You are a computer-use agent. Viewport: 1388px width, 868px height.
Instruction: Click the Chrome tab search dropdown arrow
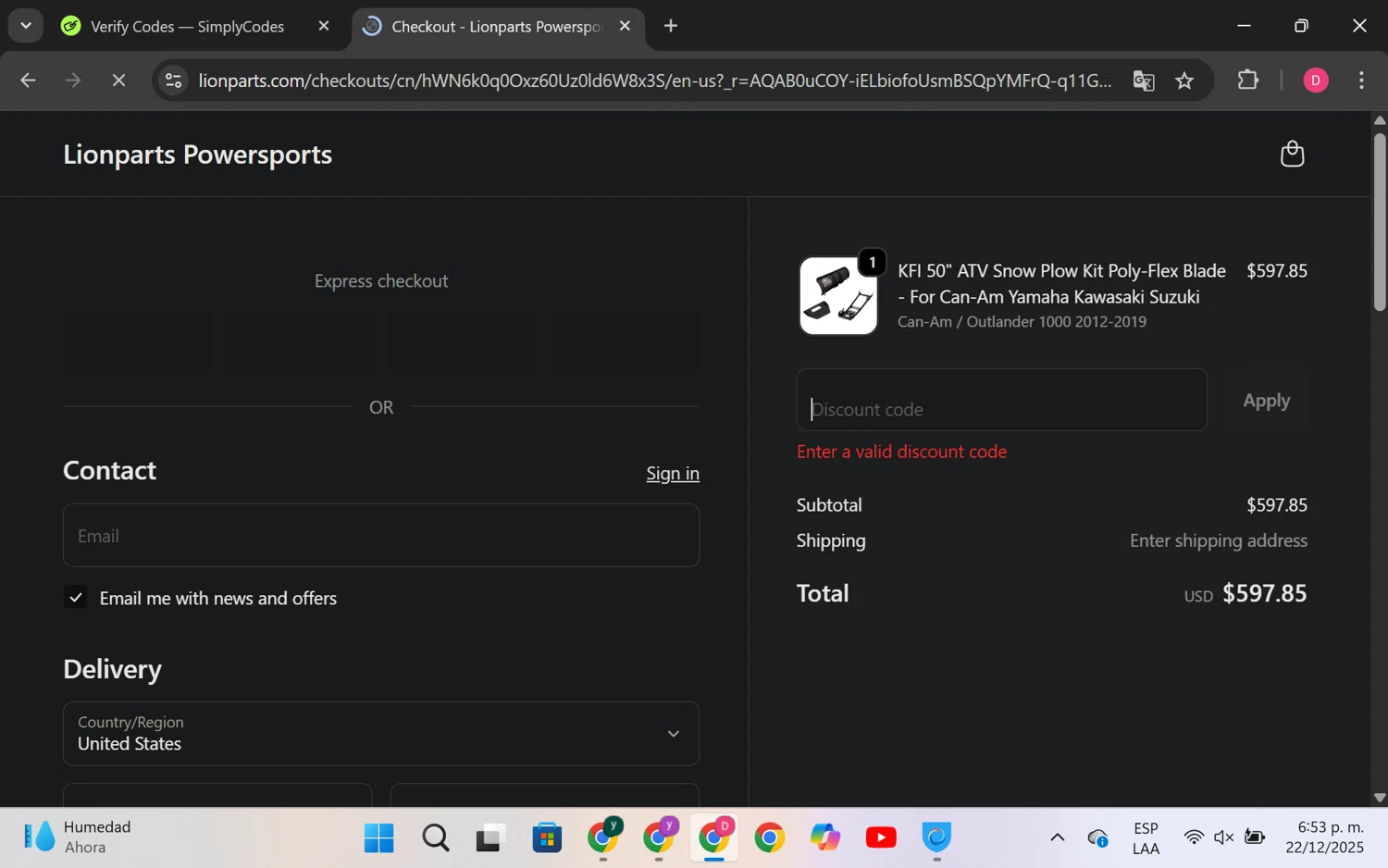coord(26,26)
